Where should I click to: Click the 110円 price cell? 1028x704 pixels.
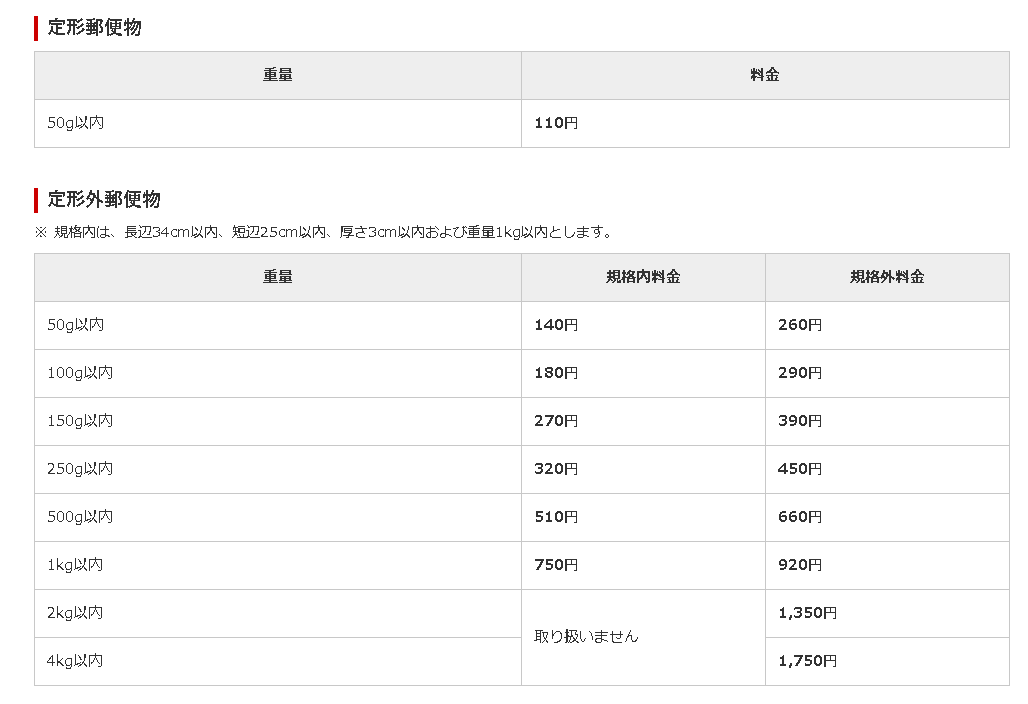coord(765,123)
